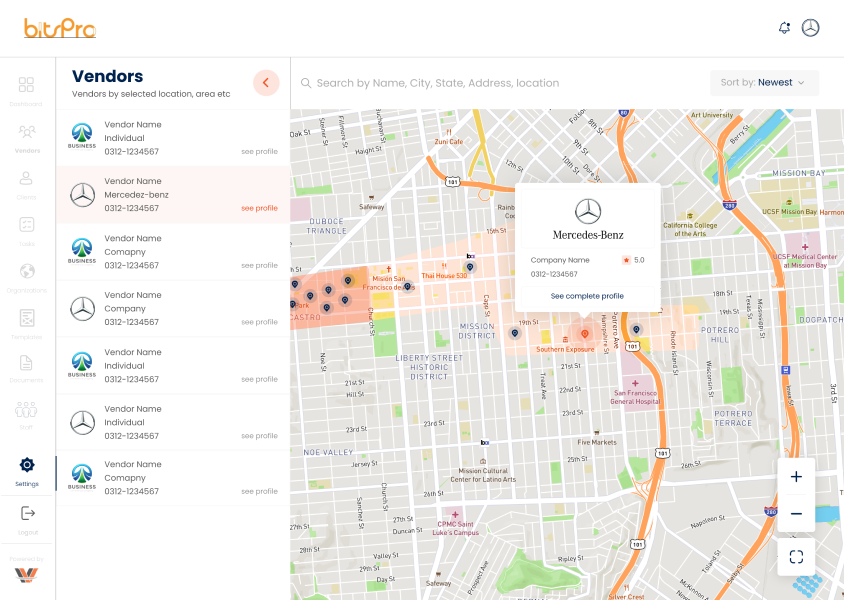Select the Mercedez-benz vendor row logo

coord(82,195)
